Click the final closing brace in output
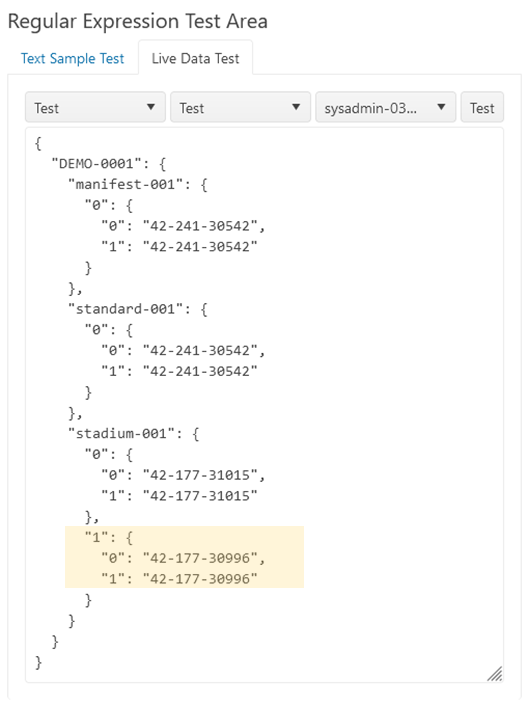 click(38, 662)
